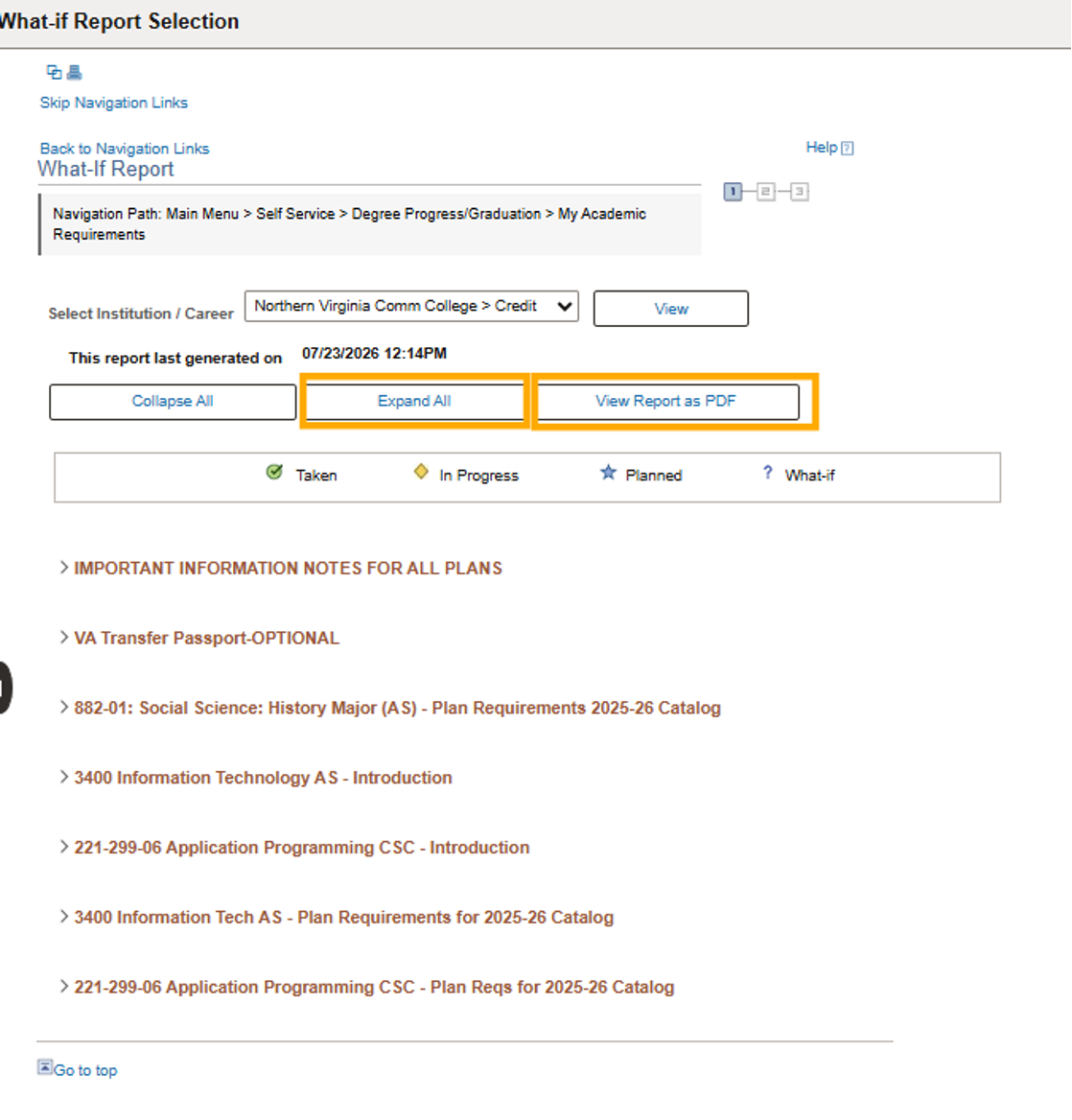The height and width of the screenshot is (1120, 1072).
Task: Click the 07/23/2026 12:14PM timestamp
Action: coord(374,354)
